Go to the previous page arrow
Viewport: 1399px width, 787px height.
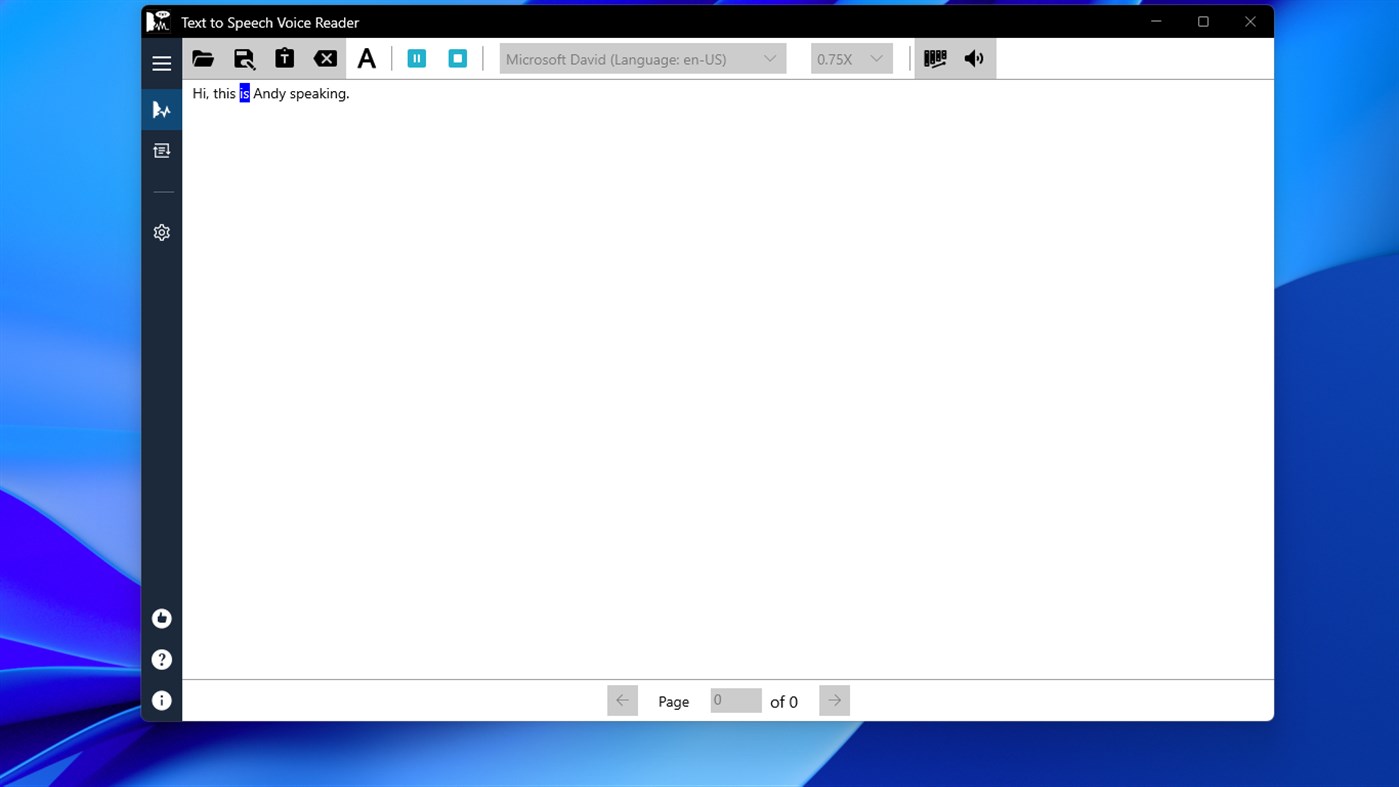pos(622,701)
